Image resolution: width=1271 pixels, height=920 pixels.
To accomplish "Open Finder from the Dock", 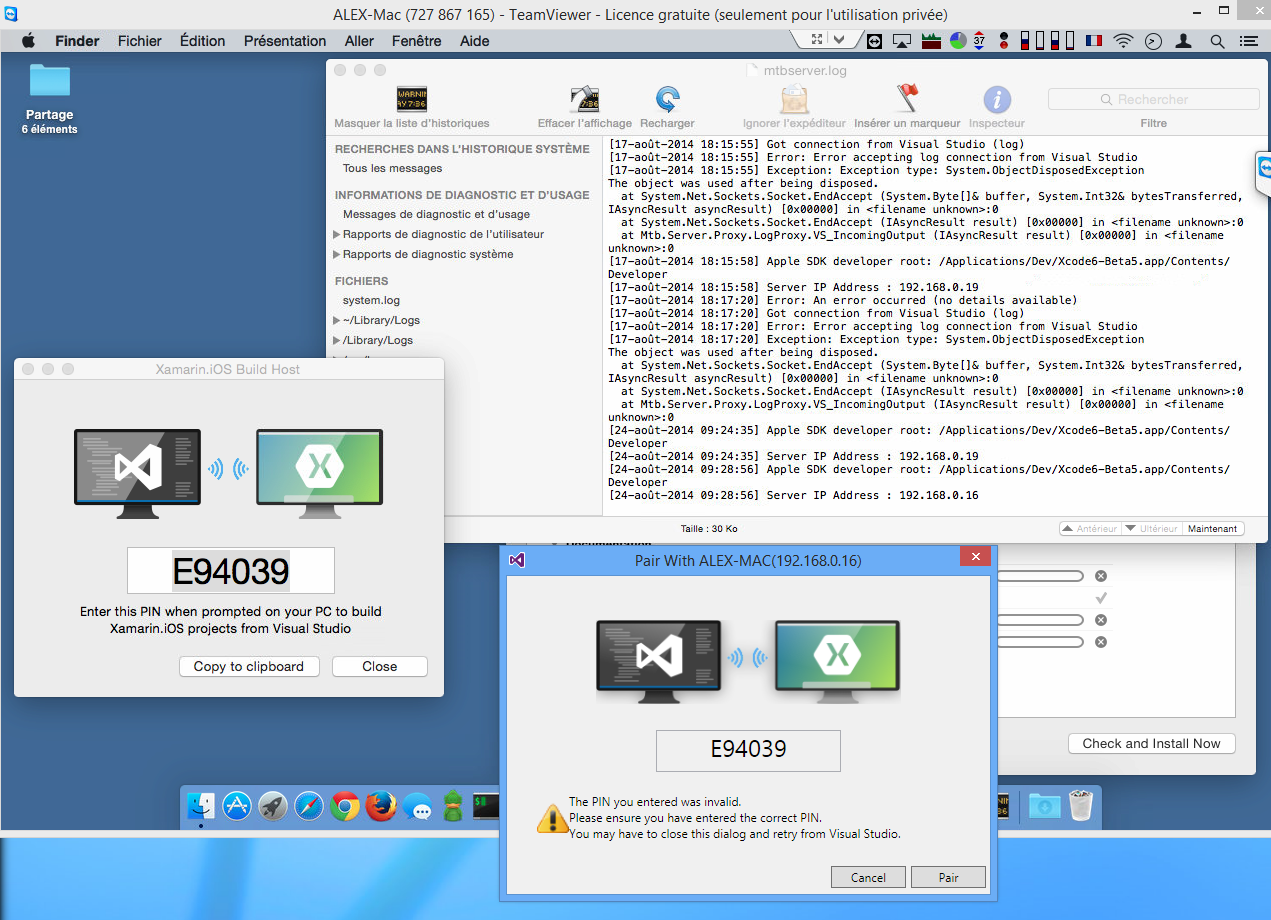I will pos(201,806).
